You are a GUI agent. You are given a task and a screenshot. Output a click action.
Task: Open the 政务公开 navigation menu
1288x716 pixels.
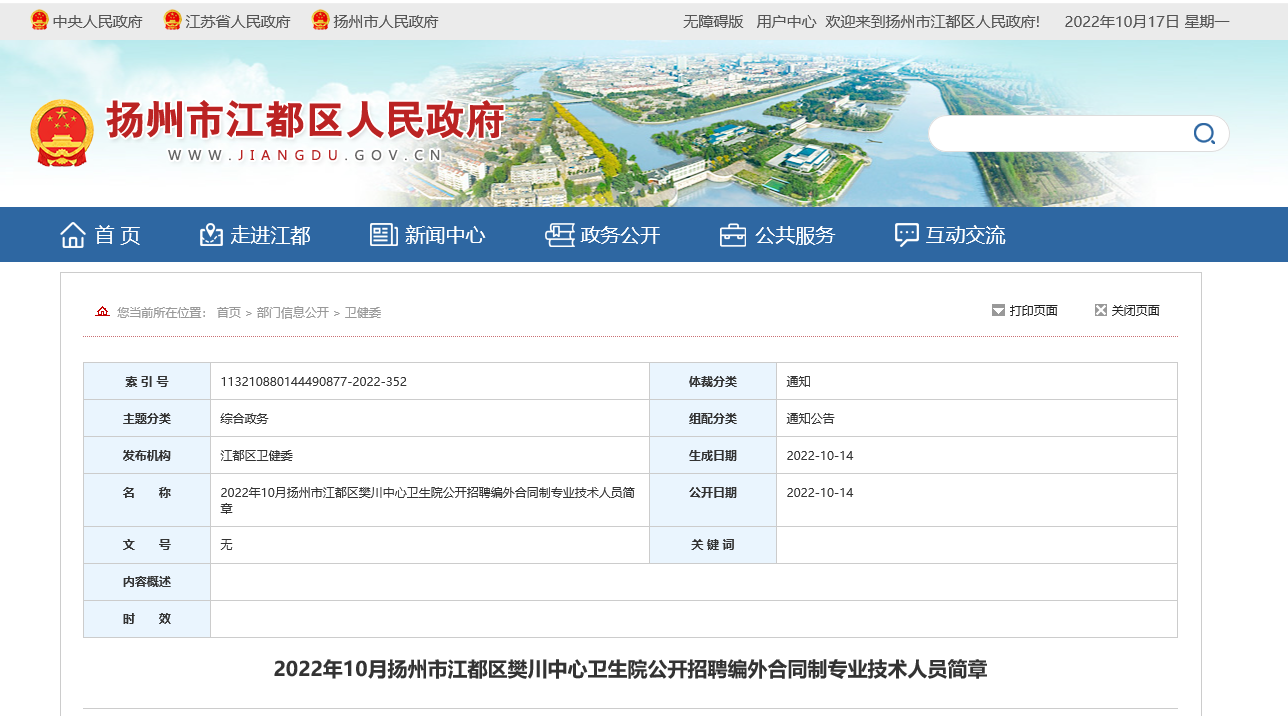click(x=620, y=235)
